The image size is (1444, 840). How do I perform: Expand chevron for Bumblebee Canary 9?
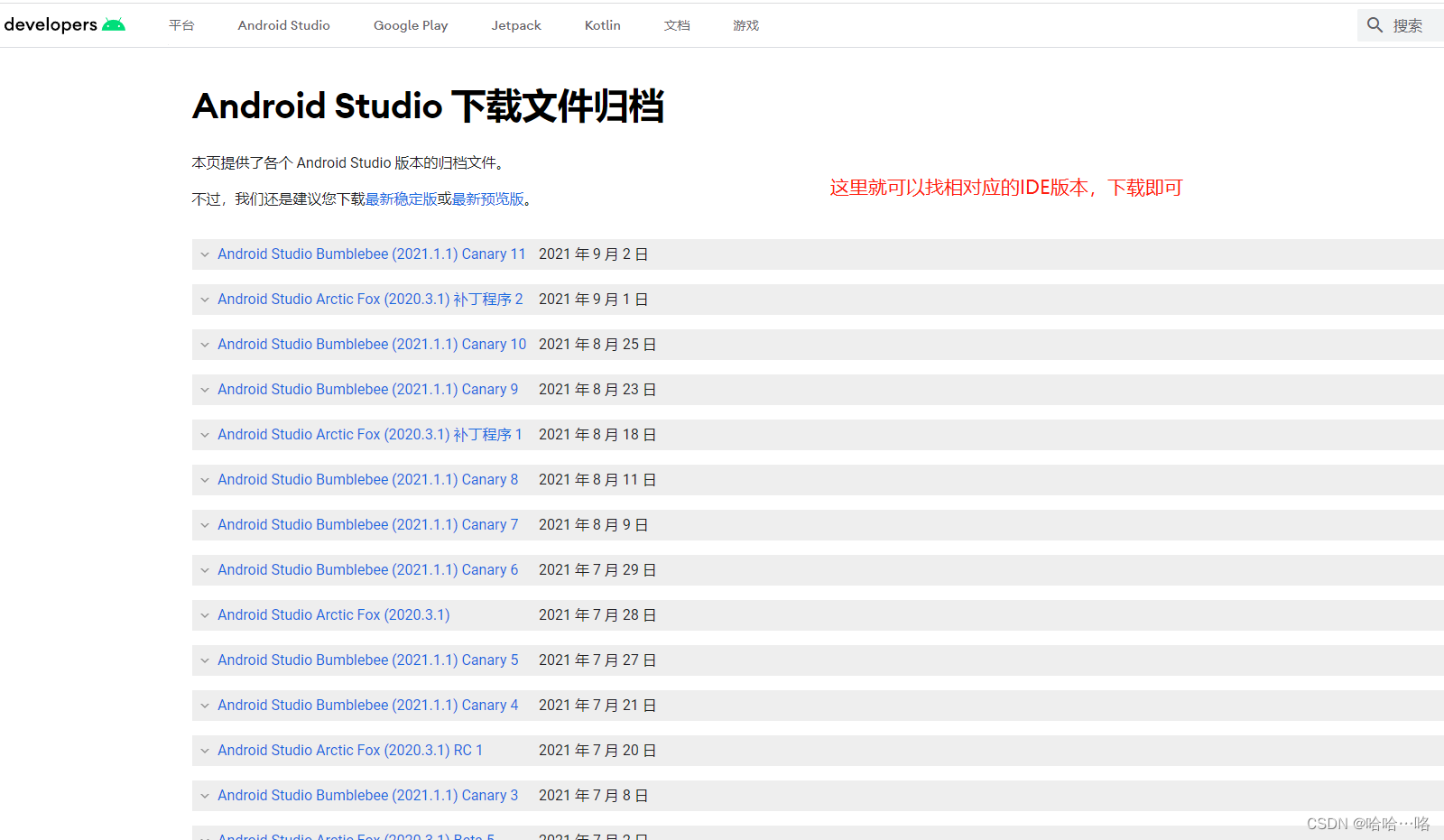(205, 390)
